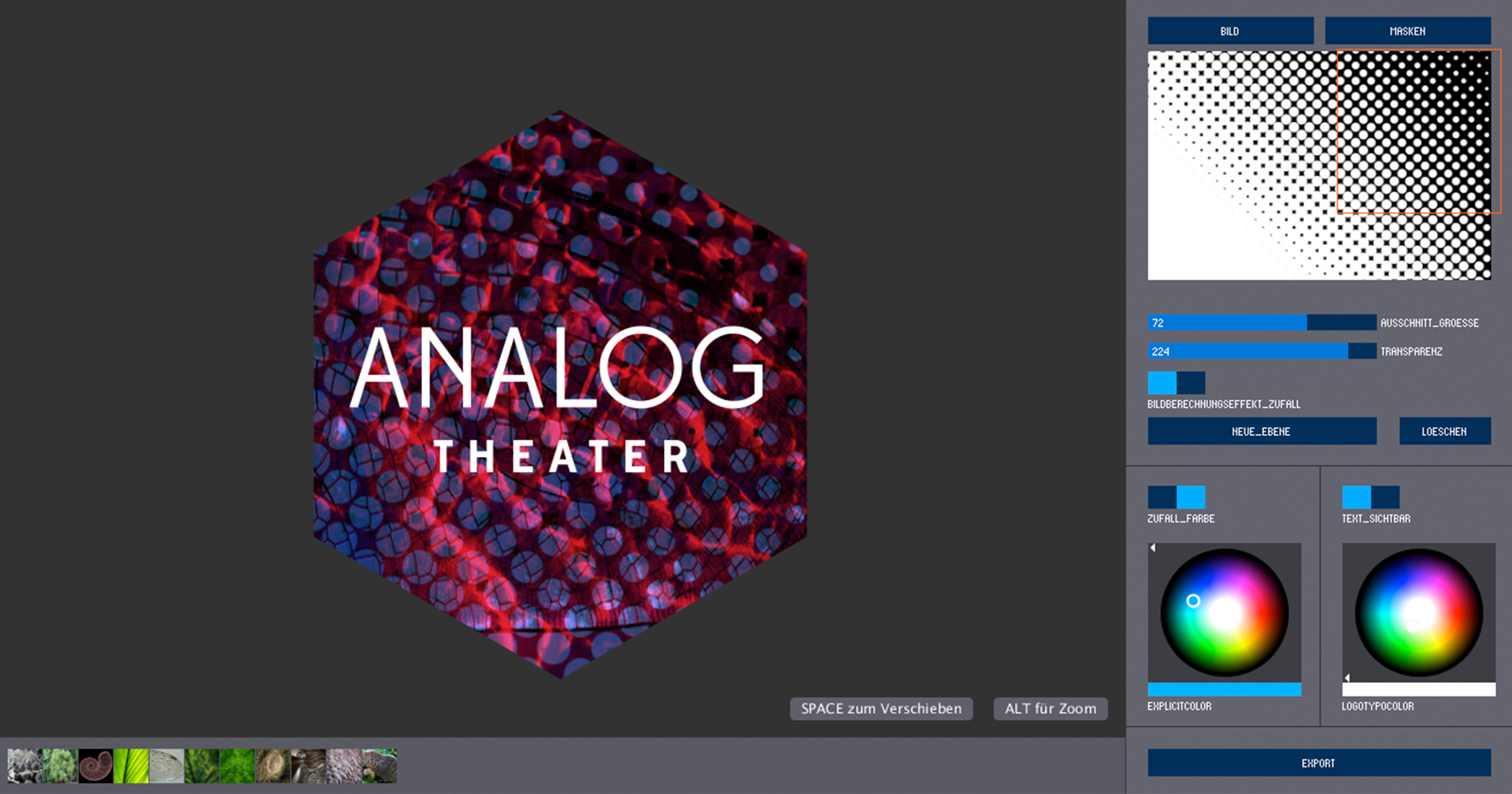
Task: Pick a color in the EXPLICITCOLOR wheel
Action: click(x=1225, y=613)
